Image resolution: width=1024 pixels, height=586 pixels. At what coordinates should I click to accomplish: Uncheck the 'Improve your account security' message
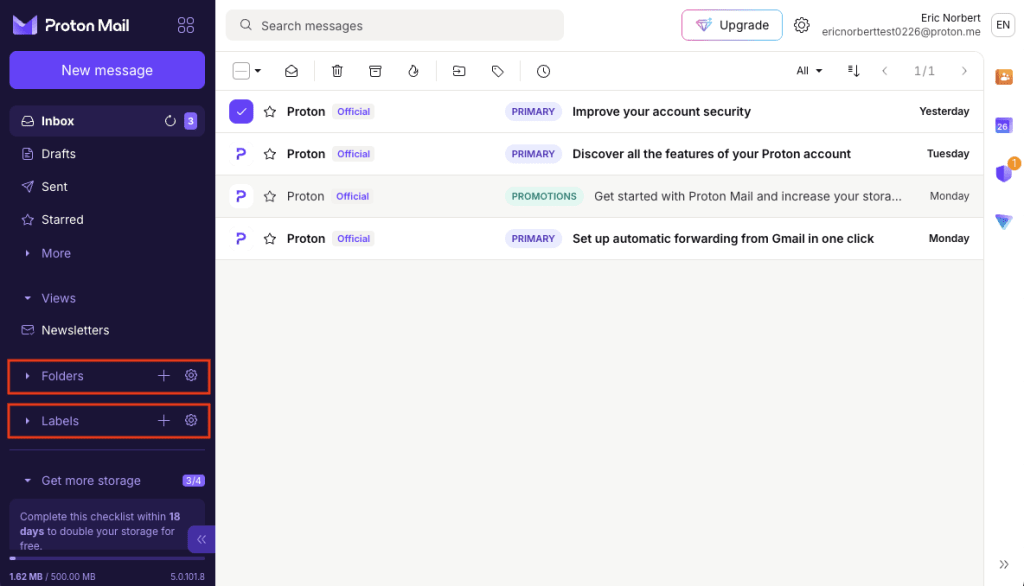pos(241,112)
